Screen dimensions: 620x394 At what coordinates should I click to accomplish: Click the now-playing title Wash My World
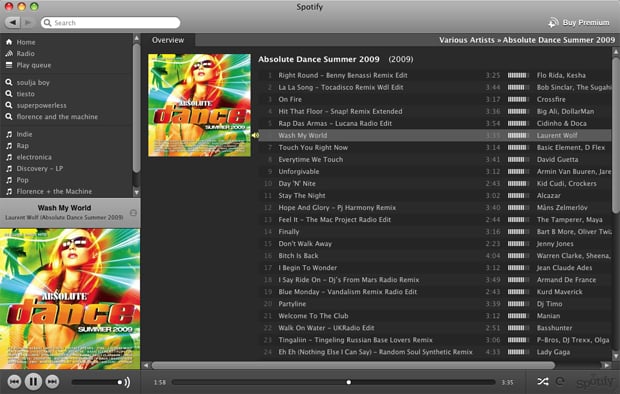coord(64,208)
